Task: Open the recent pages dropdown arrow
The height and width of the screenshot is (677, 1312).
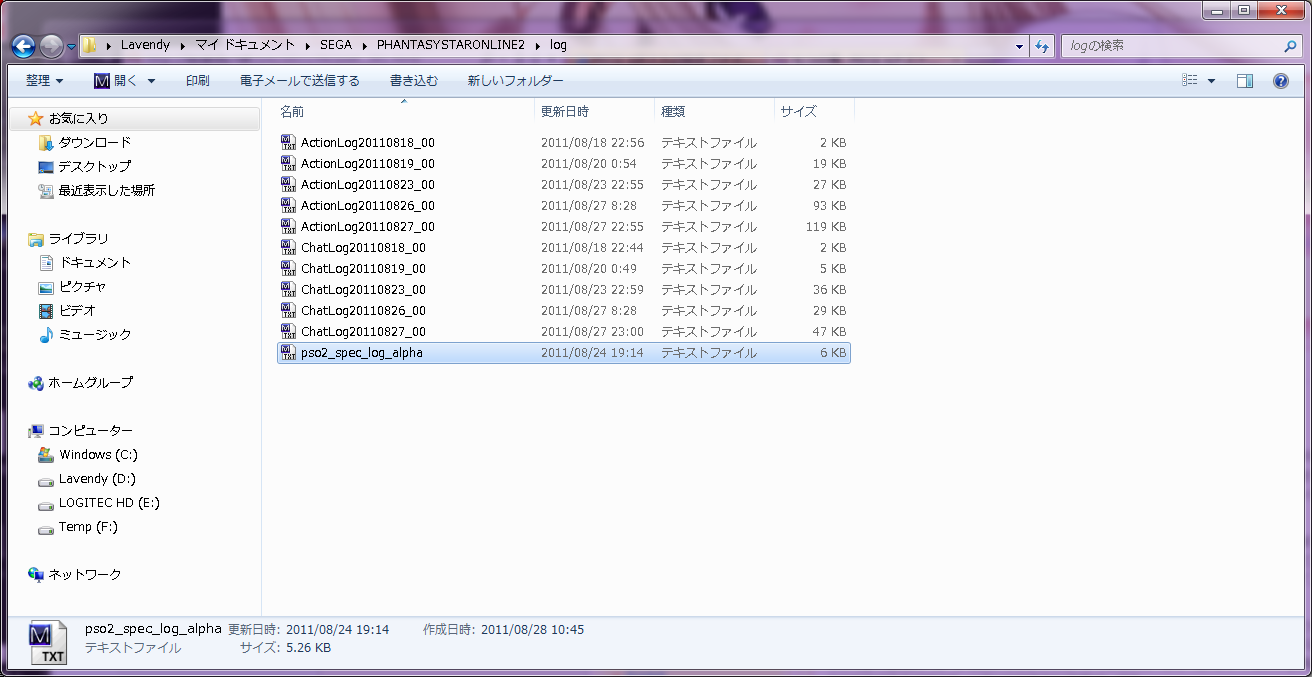Action: click(71, 46)
